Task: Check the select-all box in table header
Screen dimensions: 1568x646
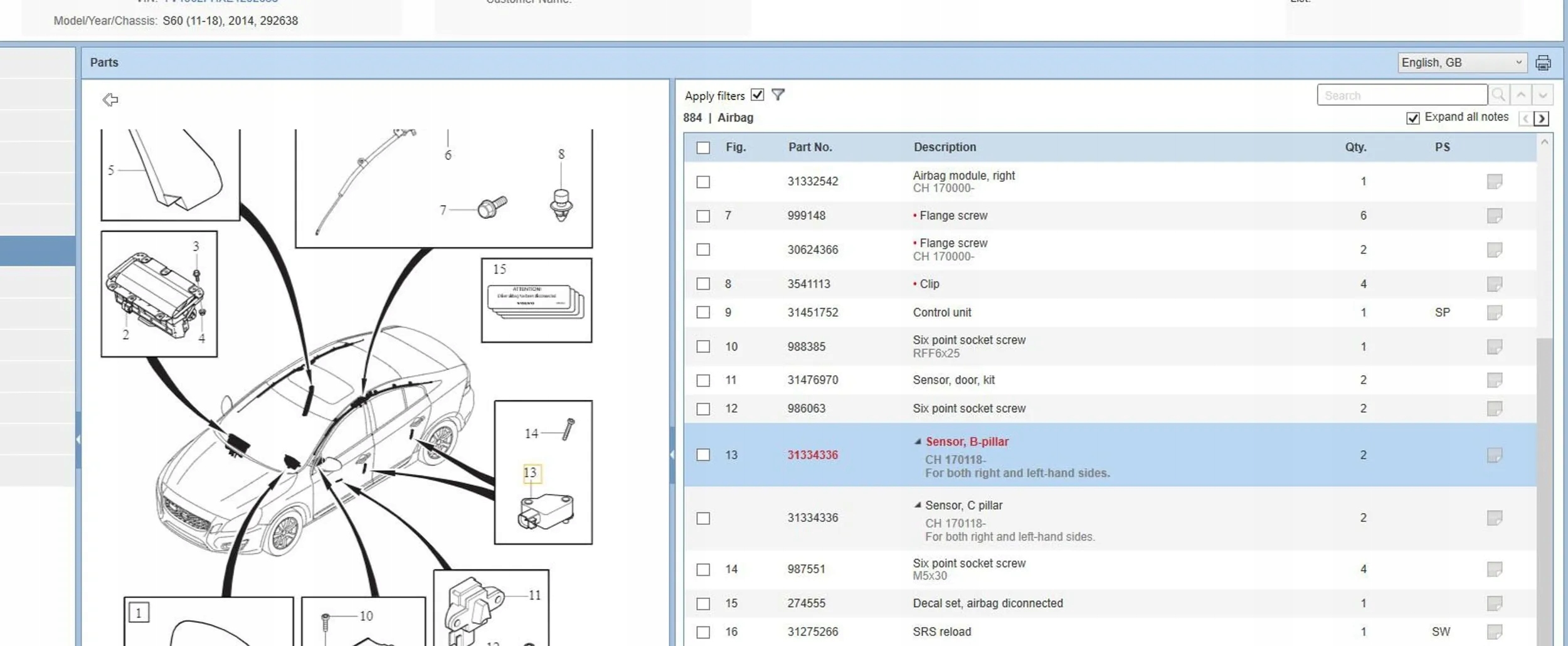Action: tap(703, 147)
